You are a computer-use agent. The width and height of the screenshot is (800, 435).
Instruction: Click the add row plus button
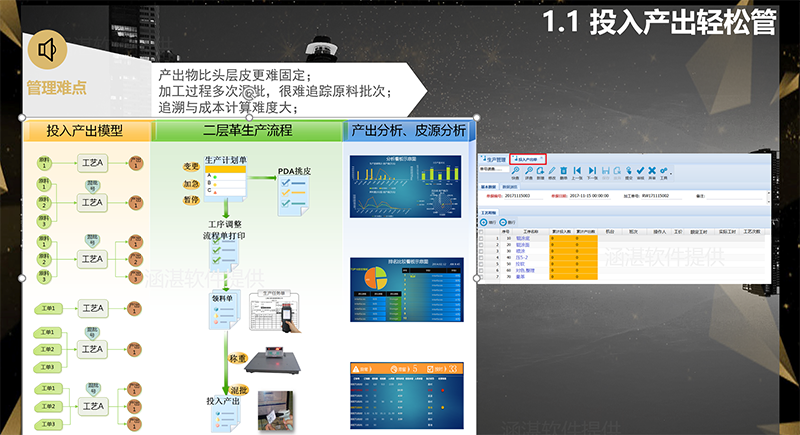pos(485,221)
